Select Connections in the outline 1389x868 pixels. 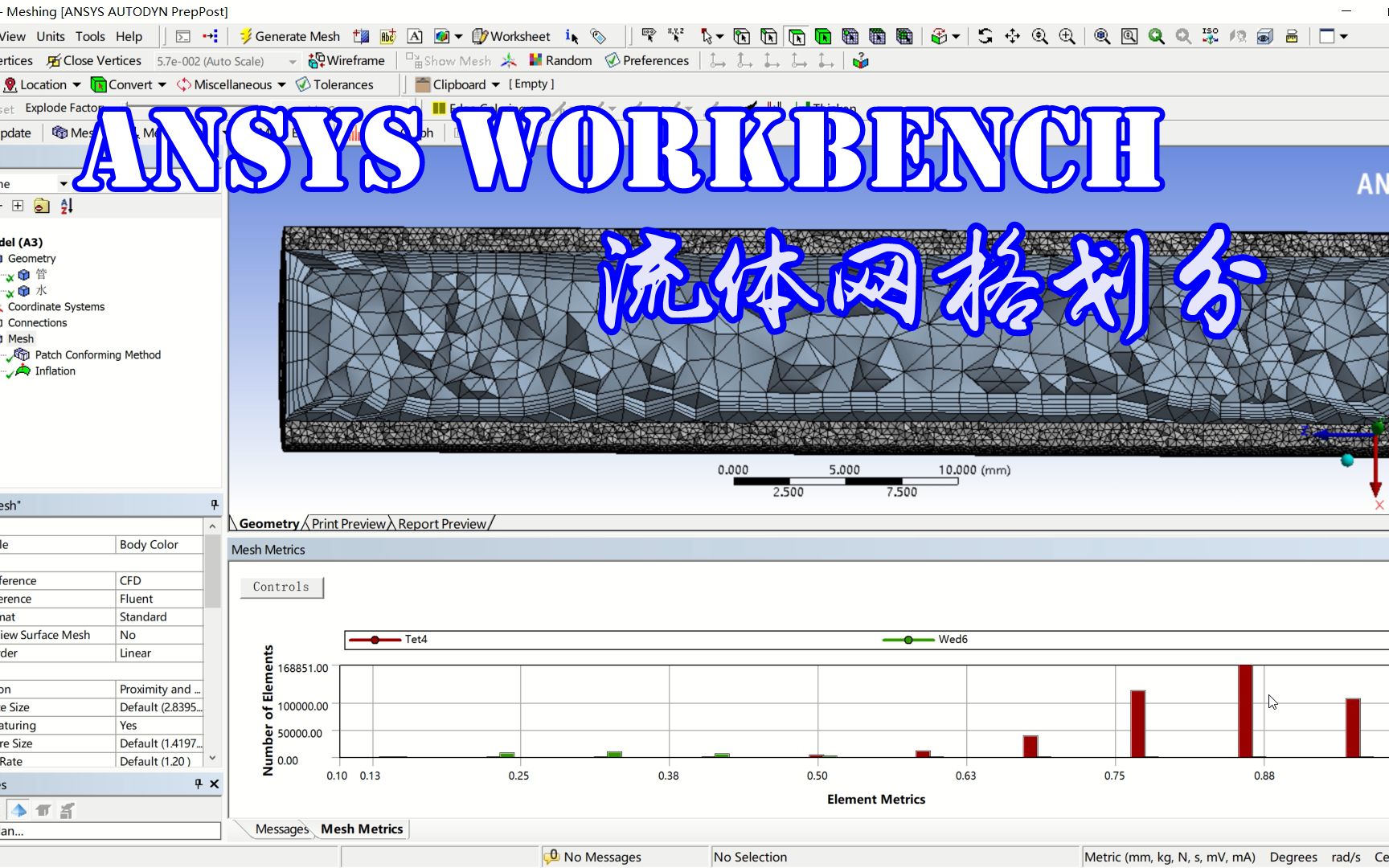point(38,322)
